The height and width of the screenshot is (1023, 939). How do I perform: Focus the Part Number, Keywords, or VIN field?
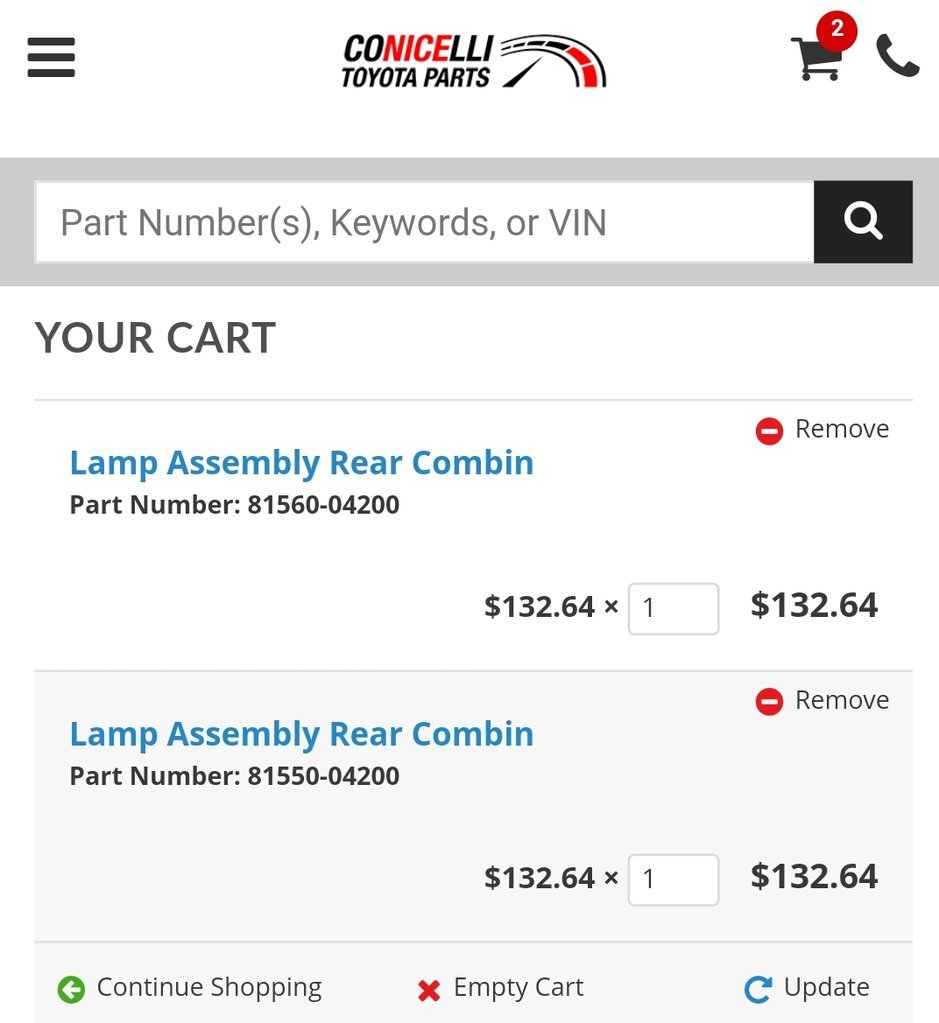pyautogui.click(x=424, y=222)
